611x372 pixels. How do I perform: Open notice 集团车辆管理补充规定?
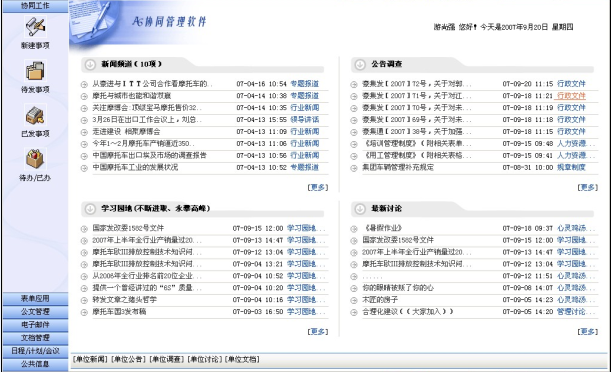(398, 167)
